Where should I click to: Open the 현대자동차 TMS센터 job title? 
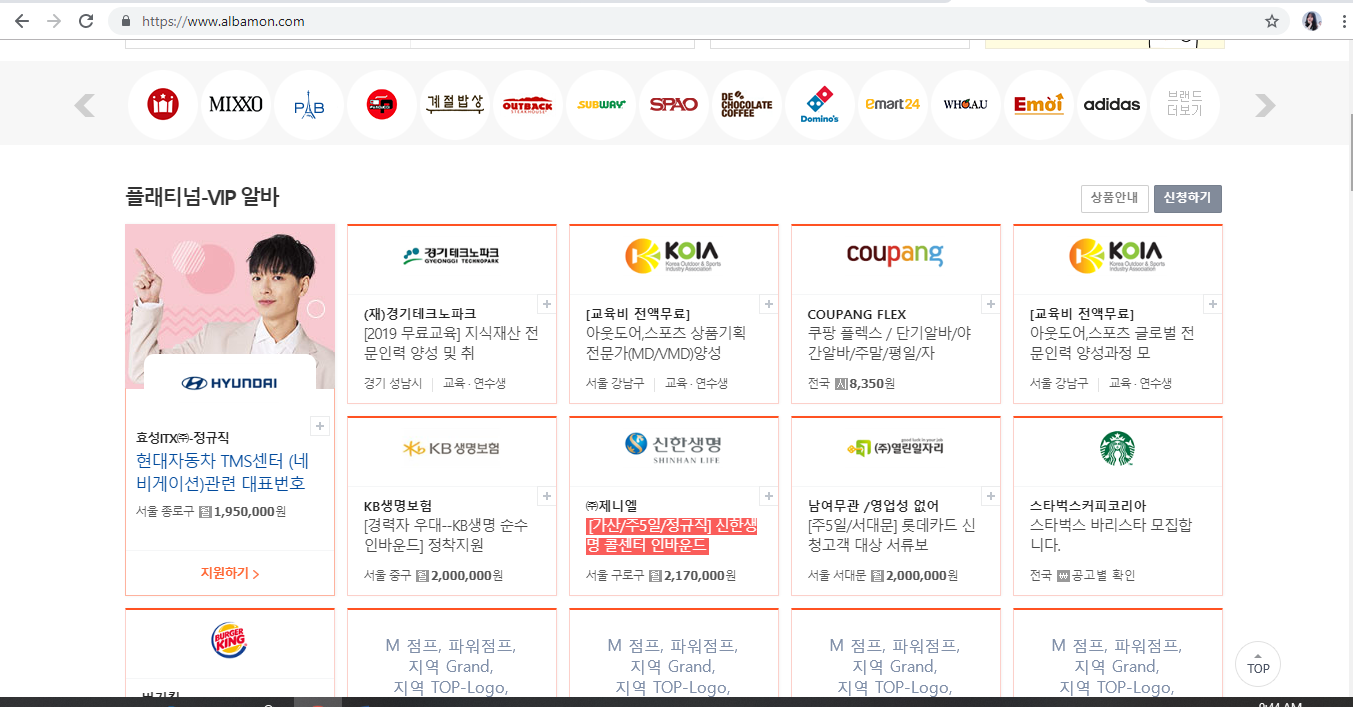pos(223,472)
